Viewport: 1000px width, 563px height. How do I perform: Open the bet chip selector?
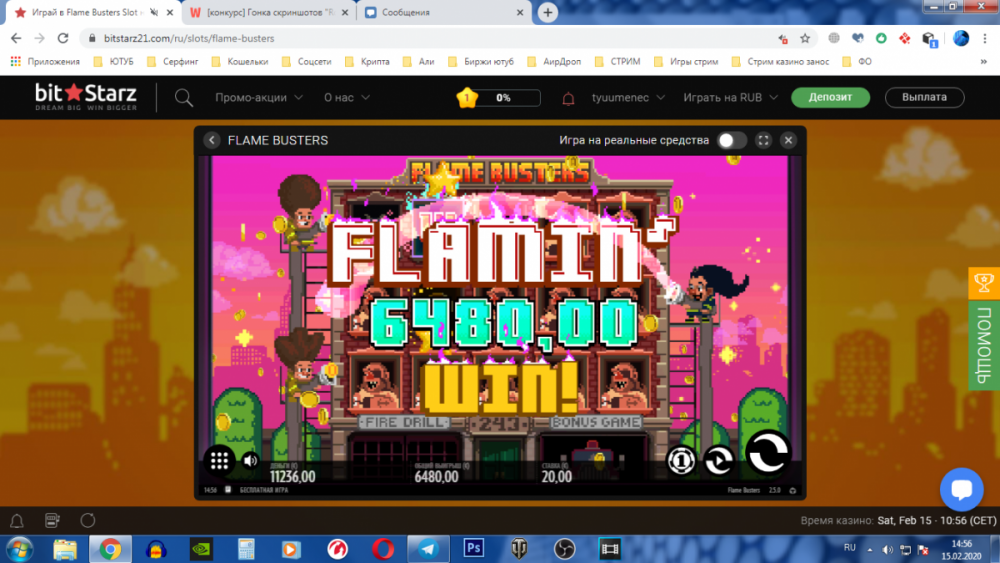681,460
